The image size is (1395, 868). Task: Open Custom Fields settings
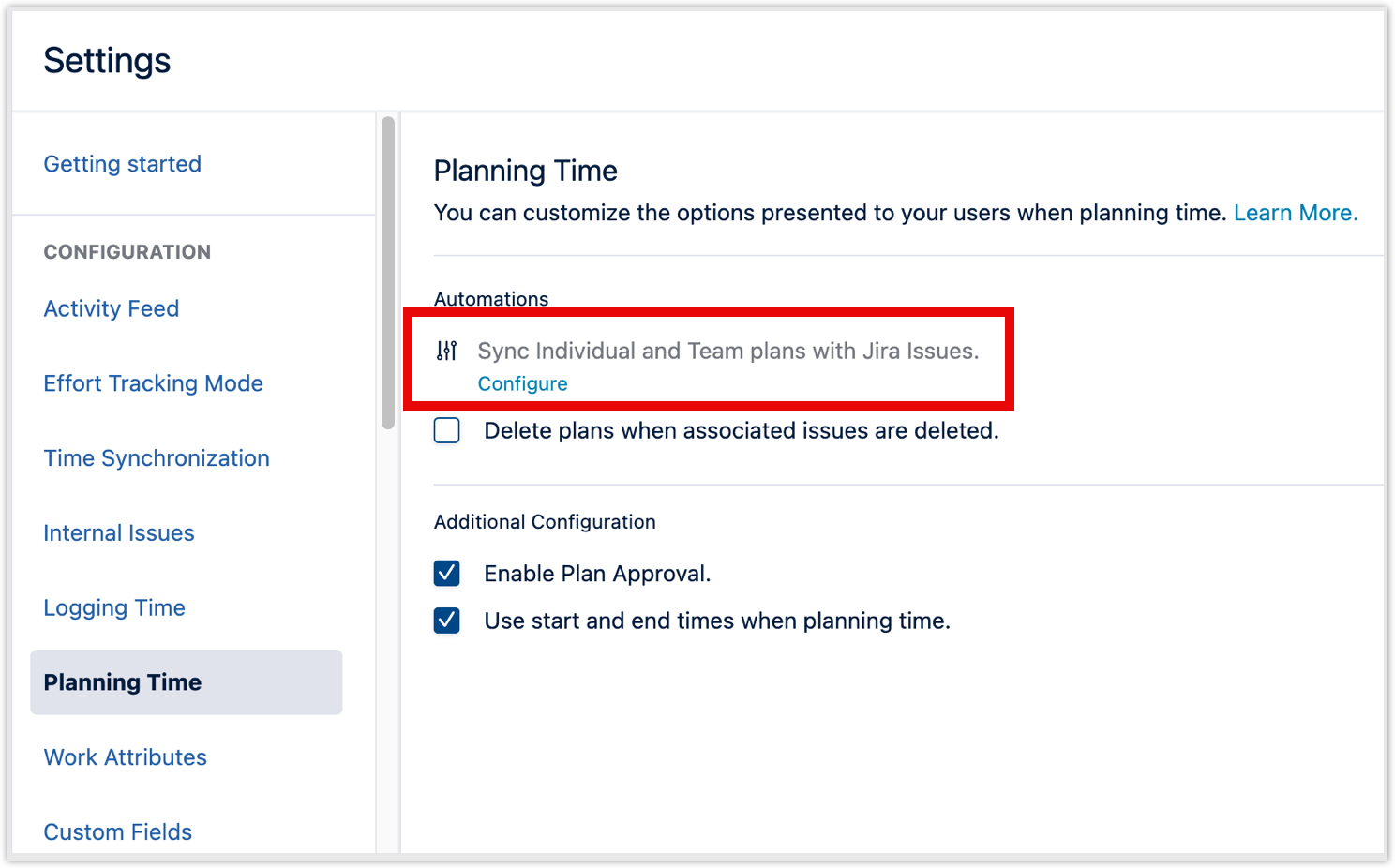tap(117, 831)
